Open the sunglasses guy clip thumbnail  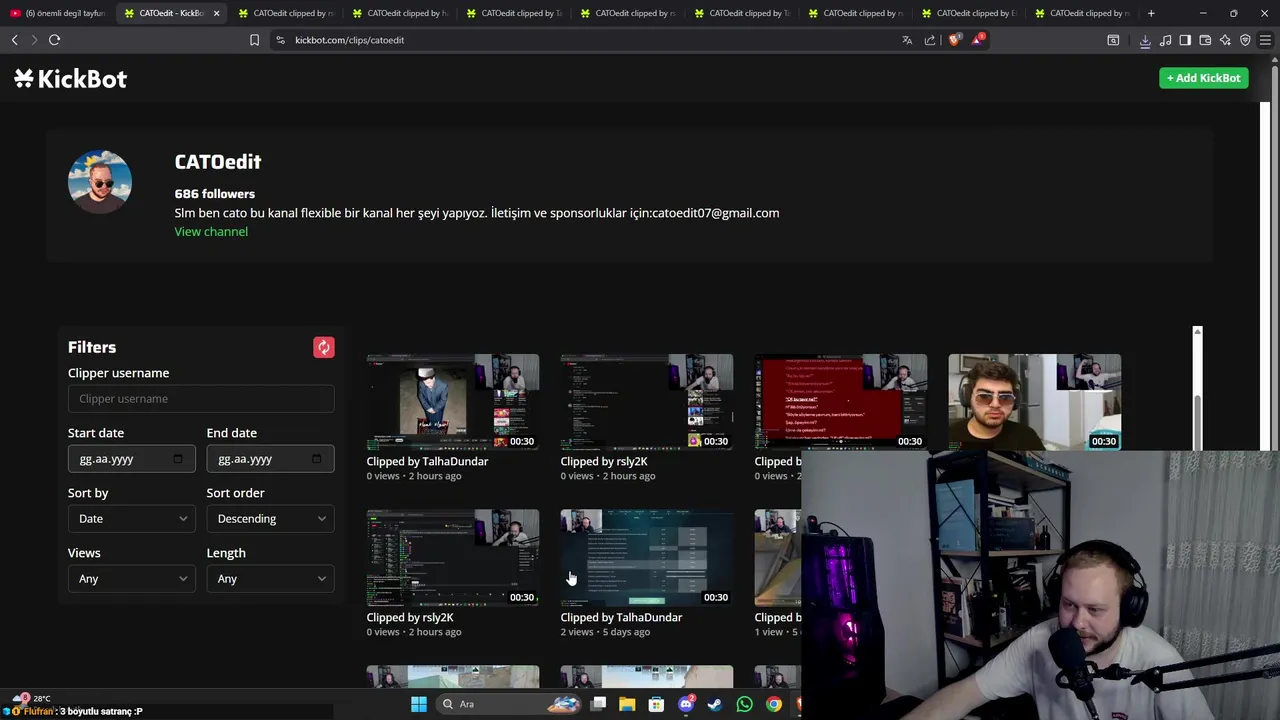point(1035,401)
